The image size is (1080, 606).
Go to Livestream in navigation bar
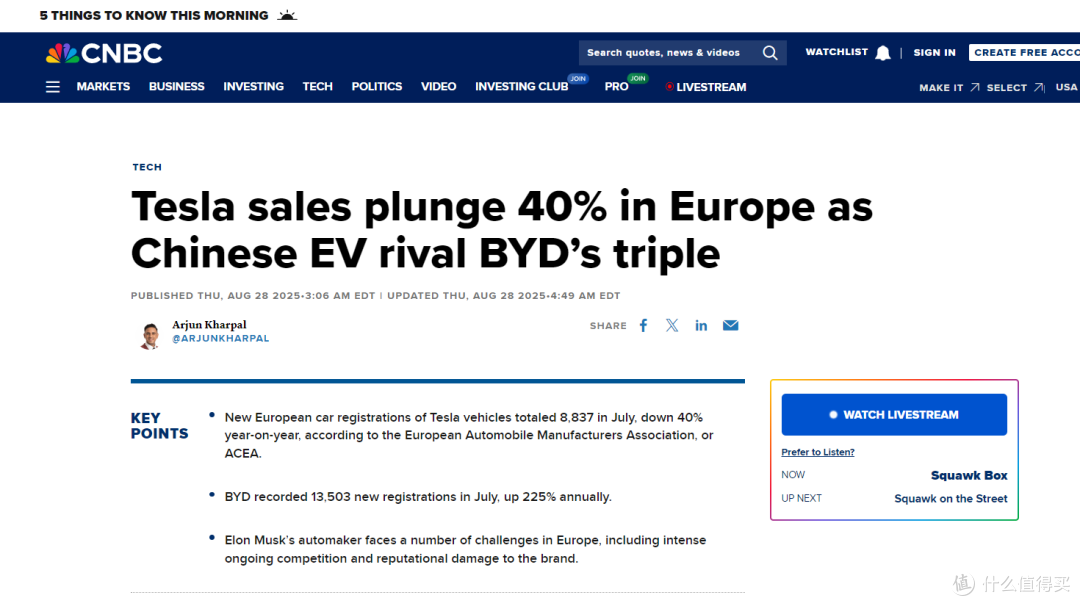click(706, 87)
